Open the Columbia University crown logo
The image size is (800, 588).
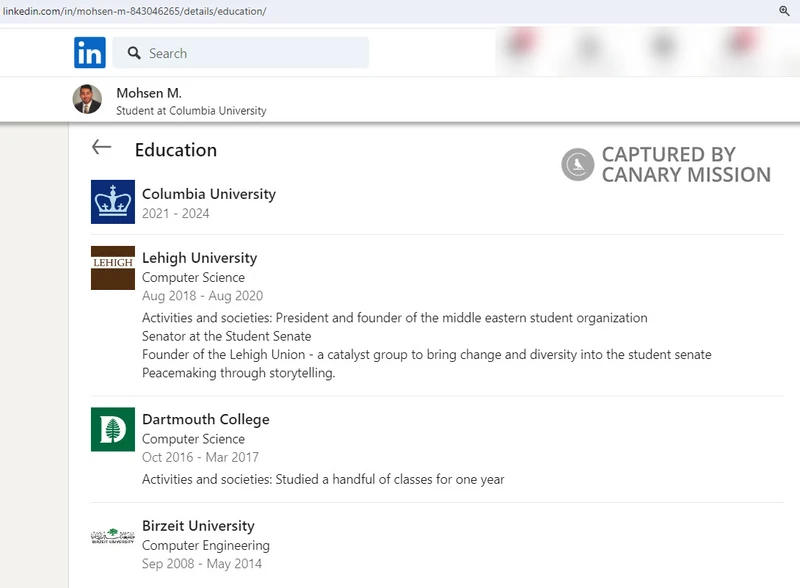coord(113,202)
